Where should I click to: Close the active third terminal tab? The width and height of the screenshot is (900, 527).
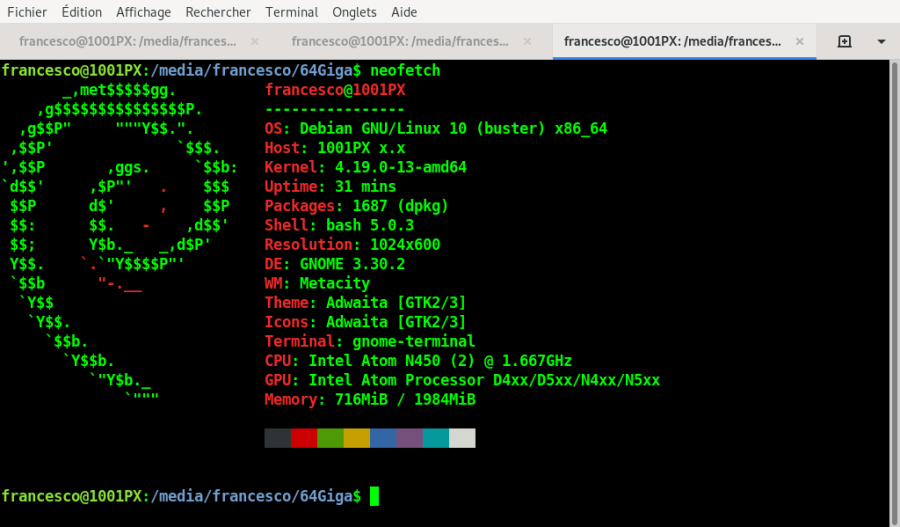(798, 41)
